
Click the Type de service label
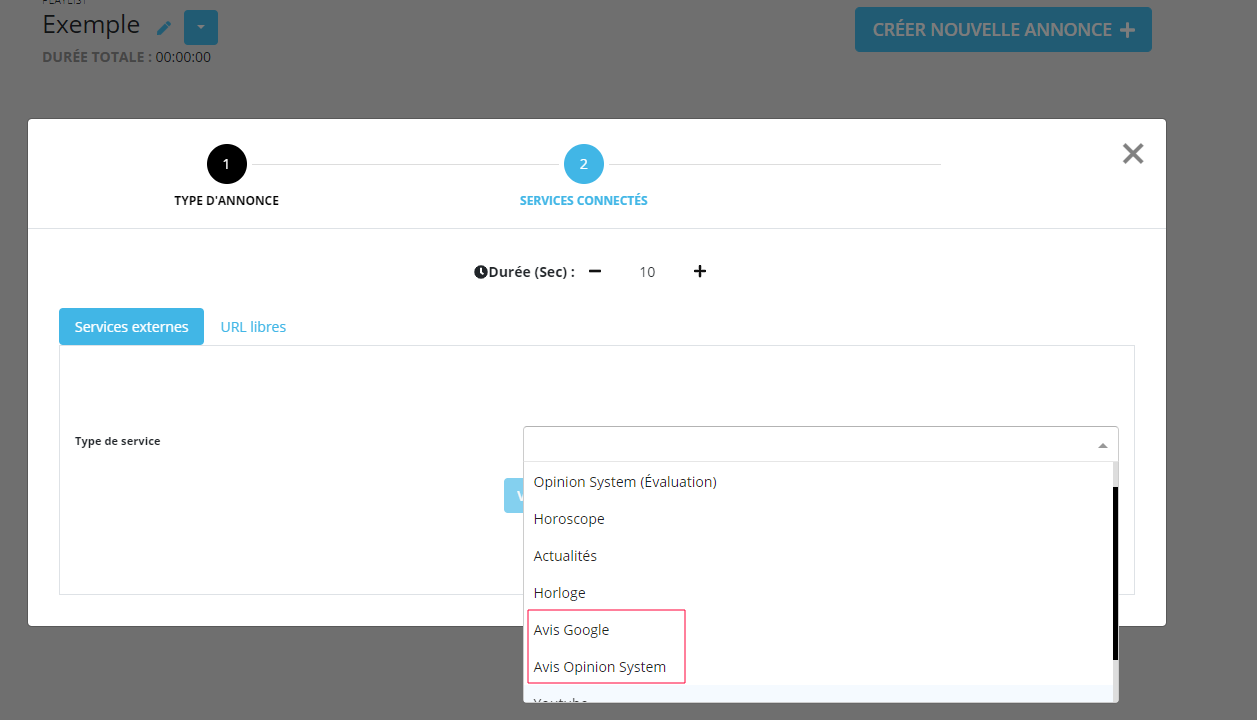click(117, 441)
